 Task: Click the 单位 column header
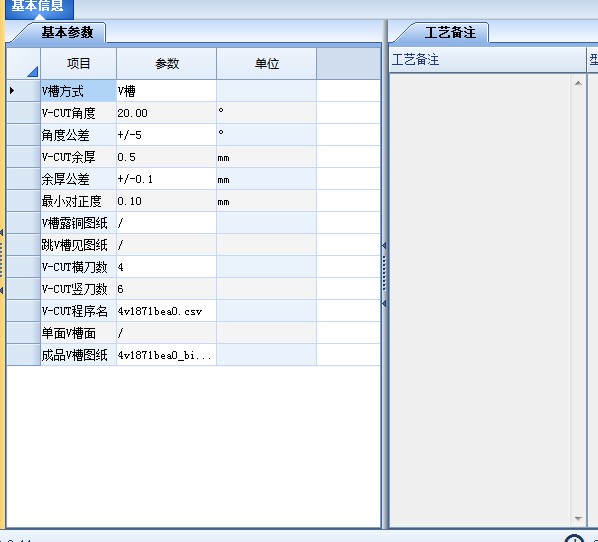(x=267, y=63)
